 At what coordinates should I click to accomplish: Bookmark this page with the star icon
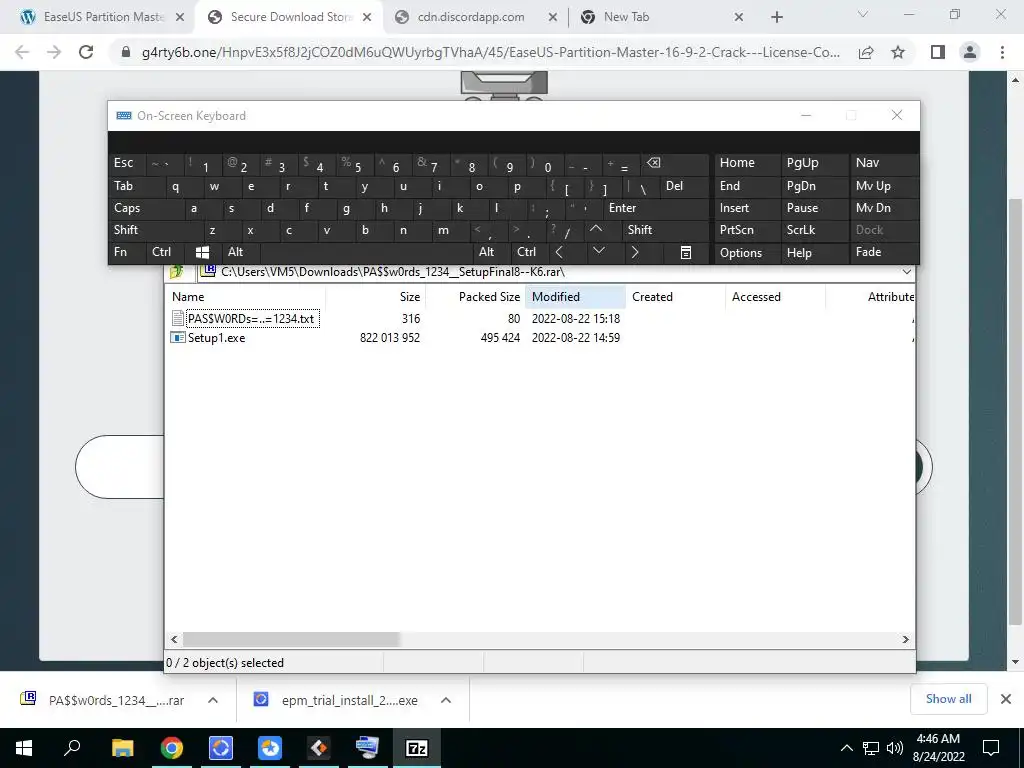click(x=898, y=52)
